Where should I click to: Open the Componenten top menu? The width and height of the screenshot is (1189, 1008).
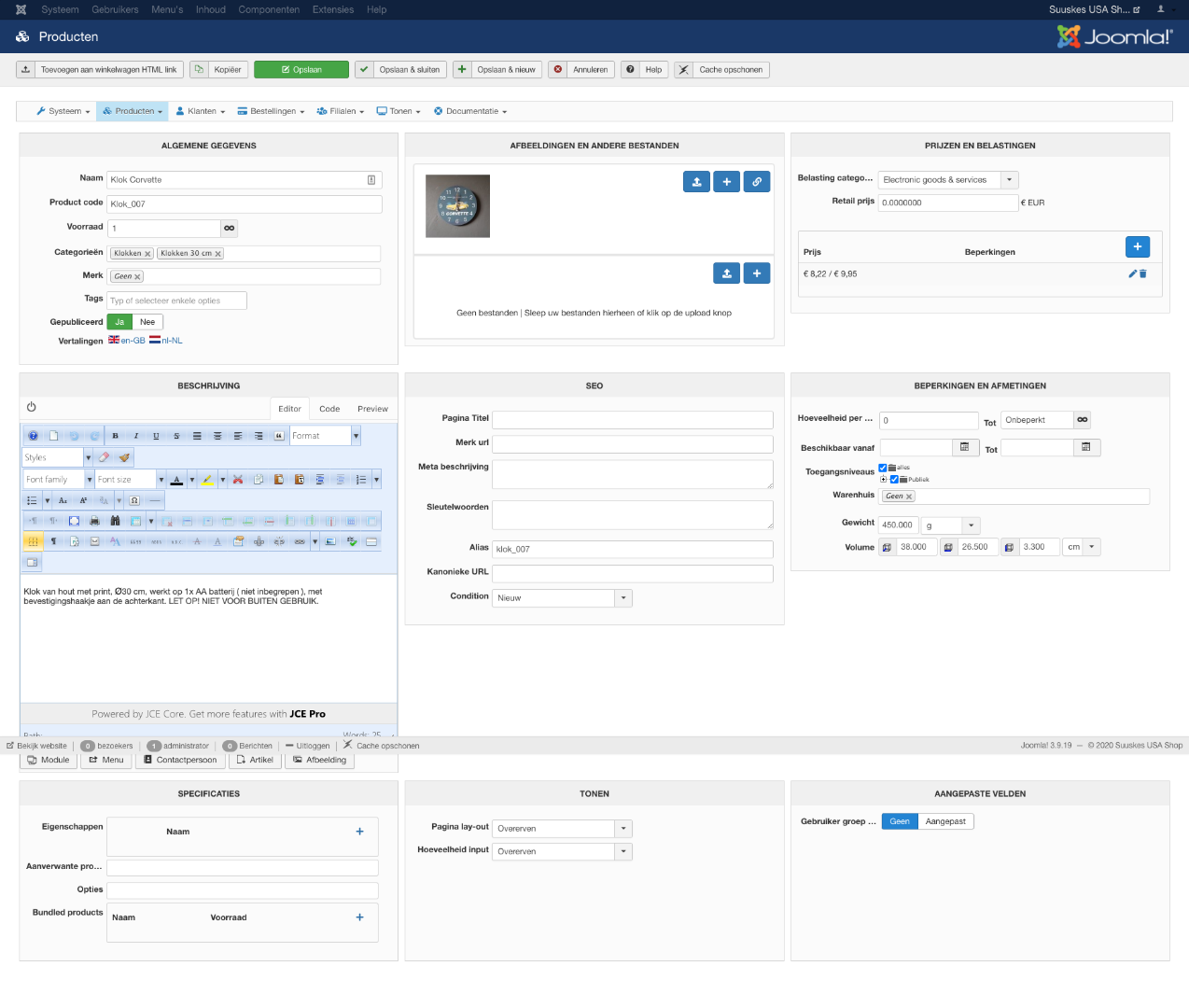tap(269, 9)
